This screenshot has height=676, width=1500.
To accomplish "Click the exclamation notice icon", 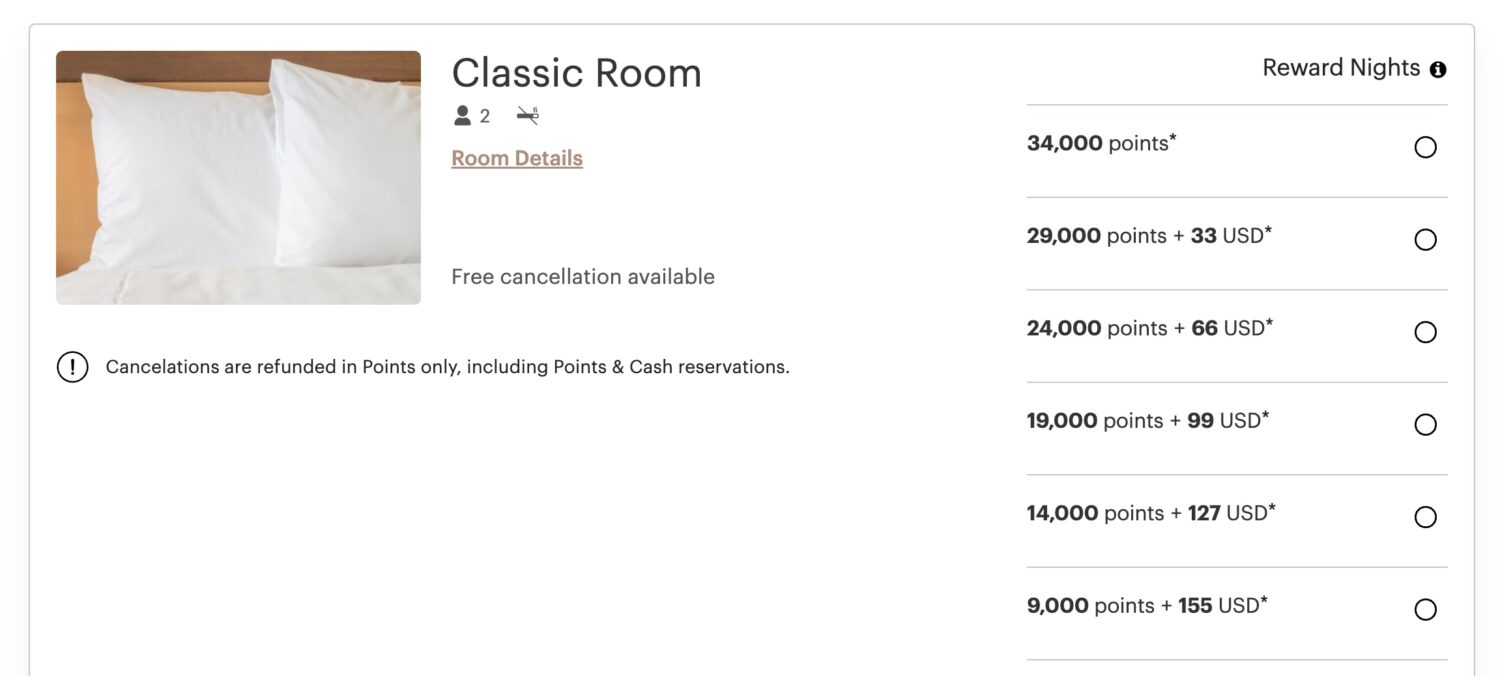I will 72,367.
